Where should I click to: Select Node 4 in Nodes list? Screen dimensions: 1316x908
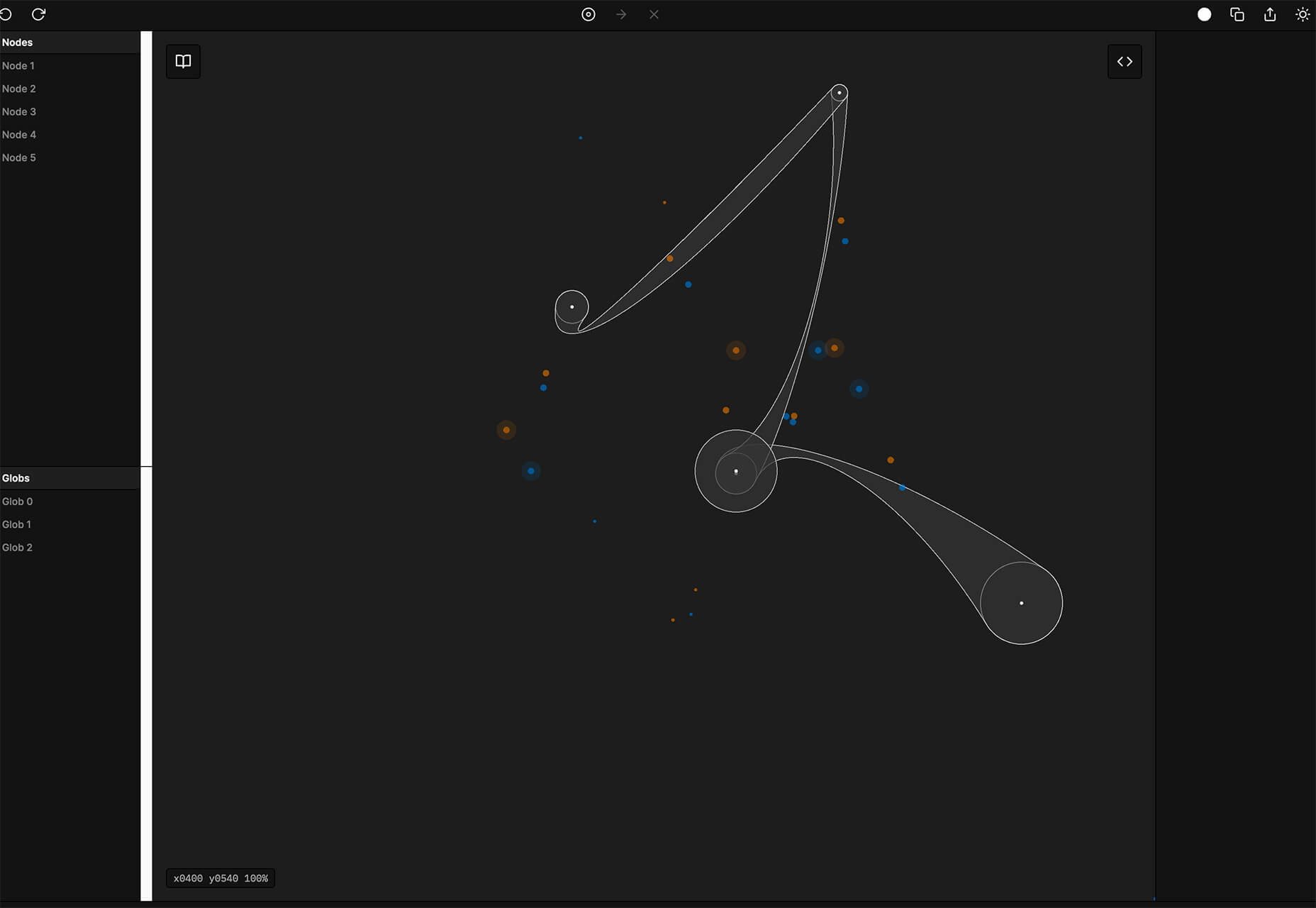click(x=70, y=135)
